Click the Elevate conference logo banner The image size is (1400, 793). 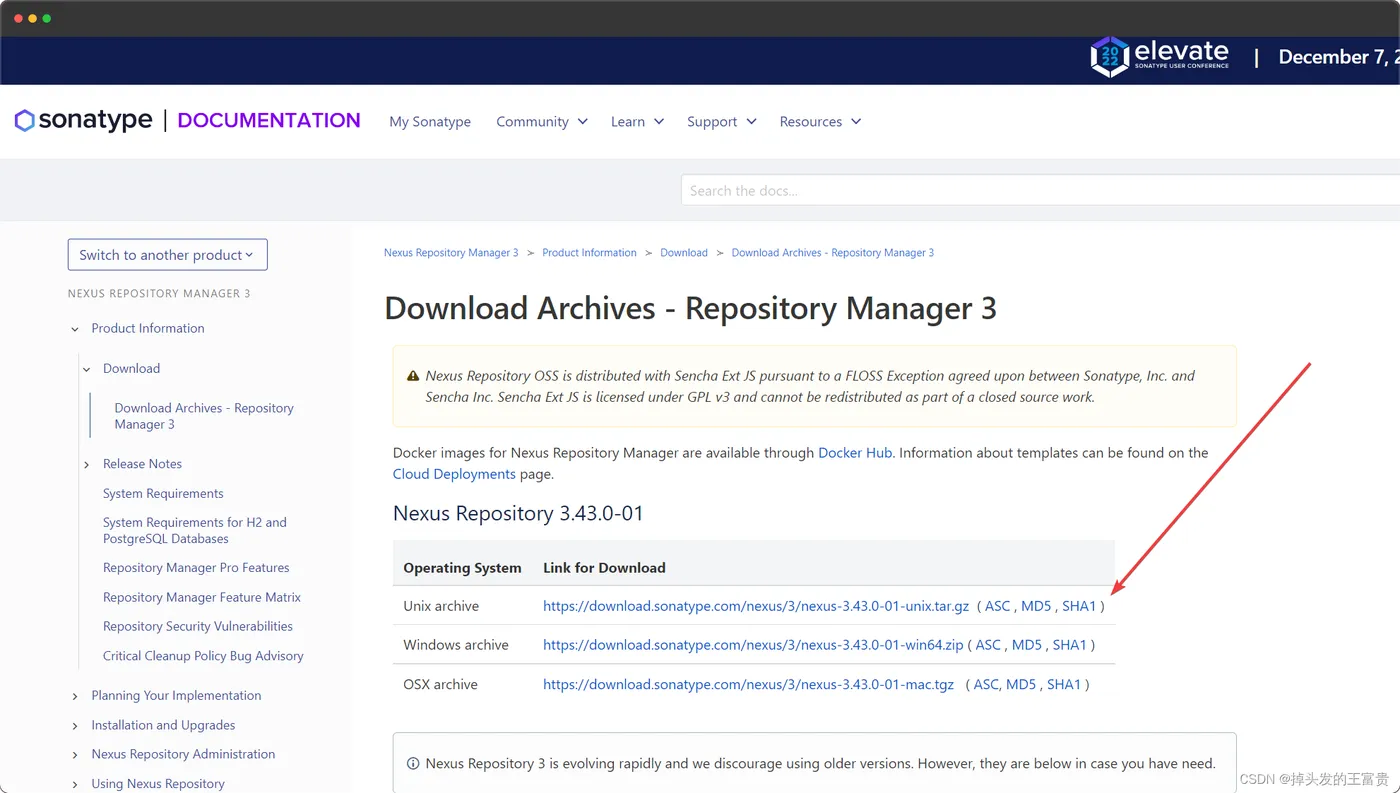click(1160, 57)
